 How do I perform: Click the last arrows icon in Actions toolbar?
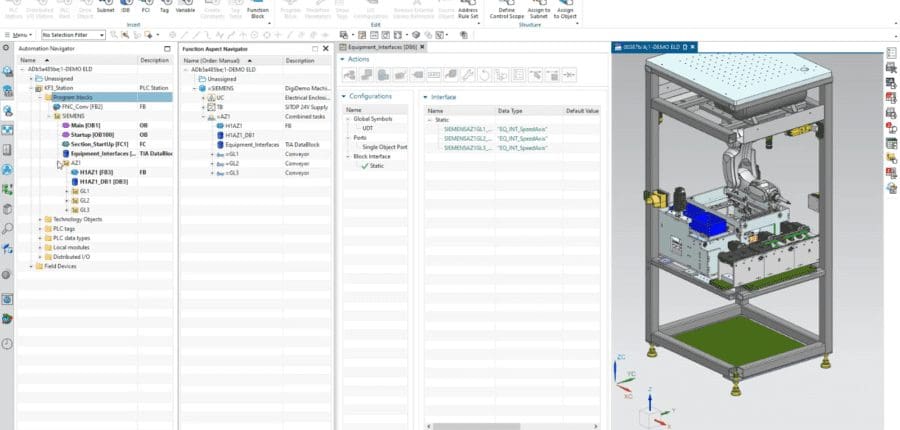(569, 75)
